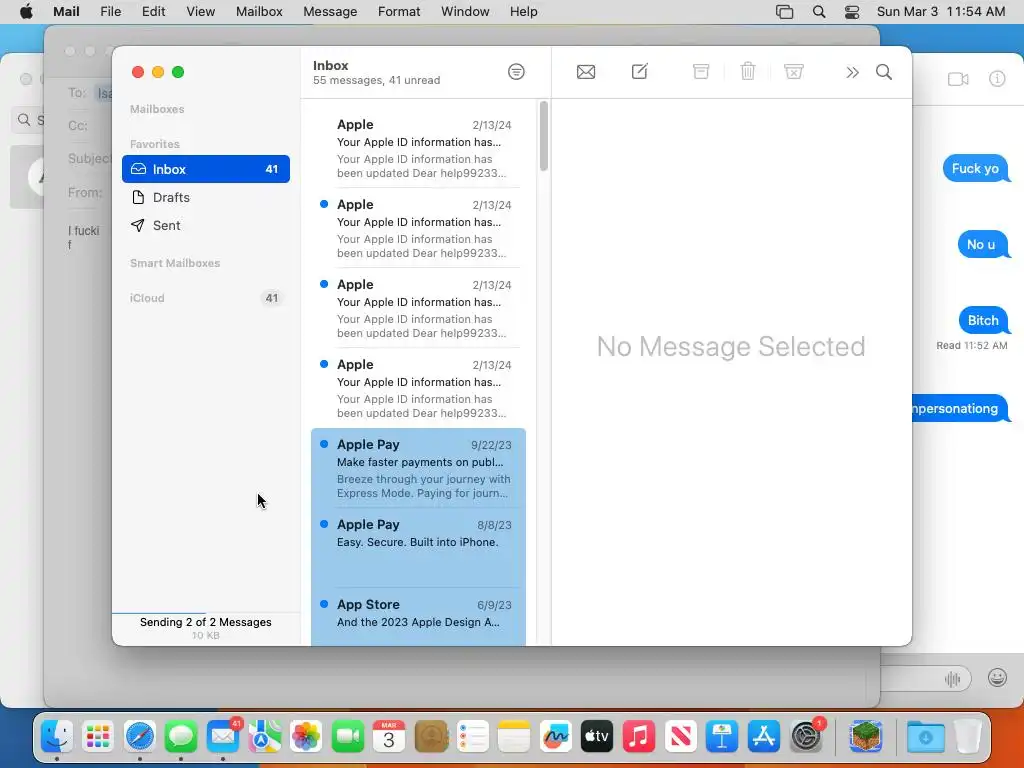
Task: Open Launchpad from the Dock
Action: point(98,737)
